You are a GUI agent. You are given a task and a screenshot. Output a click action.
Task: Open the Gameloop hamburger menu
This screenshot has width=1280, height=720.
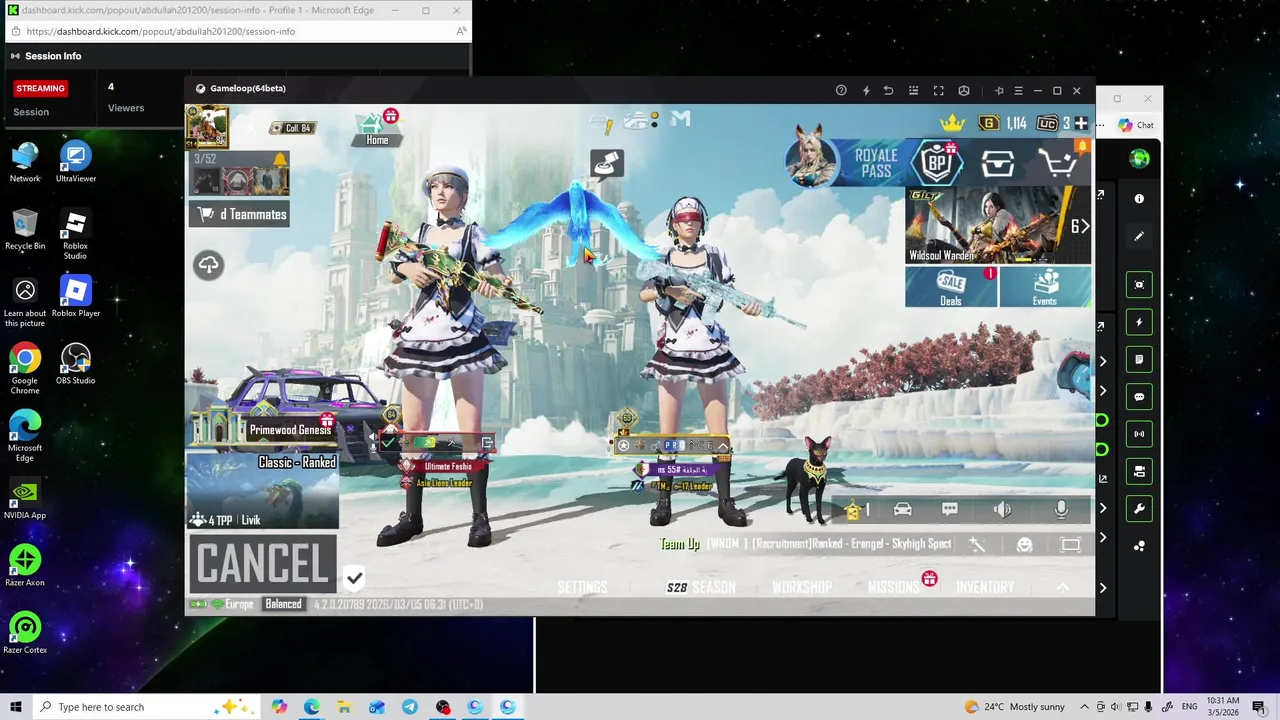[x=1018, y=90]
